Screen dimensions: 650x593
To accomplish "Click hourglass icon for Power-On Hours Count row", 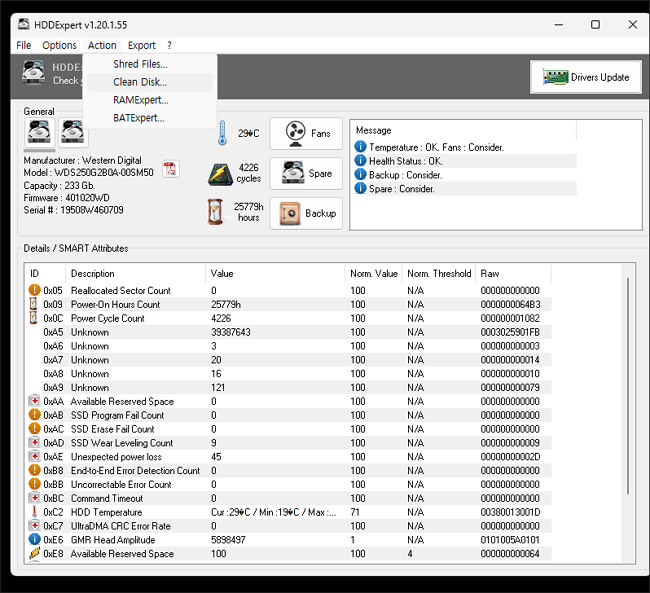I will 33,304.
